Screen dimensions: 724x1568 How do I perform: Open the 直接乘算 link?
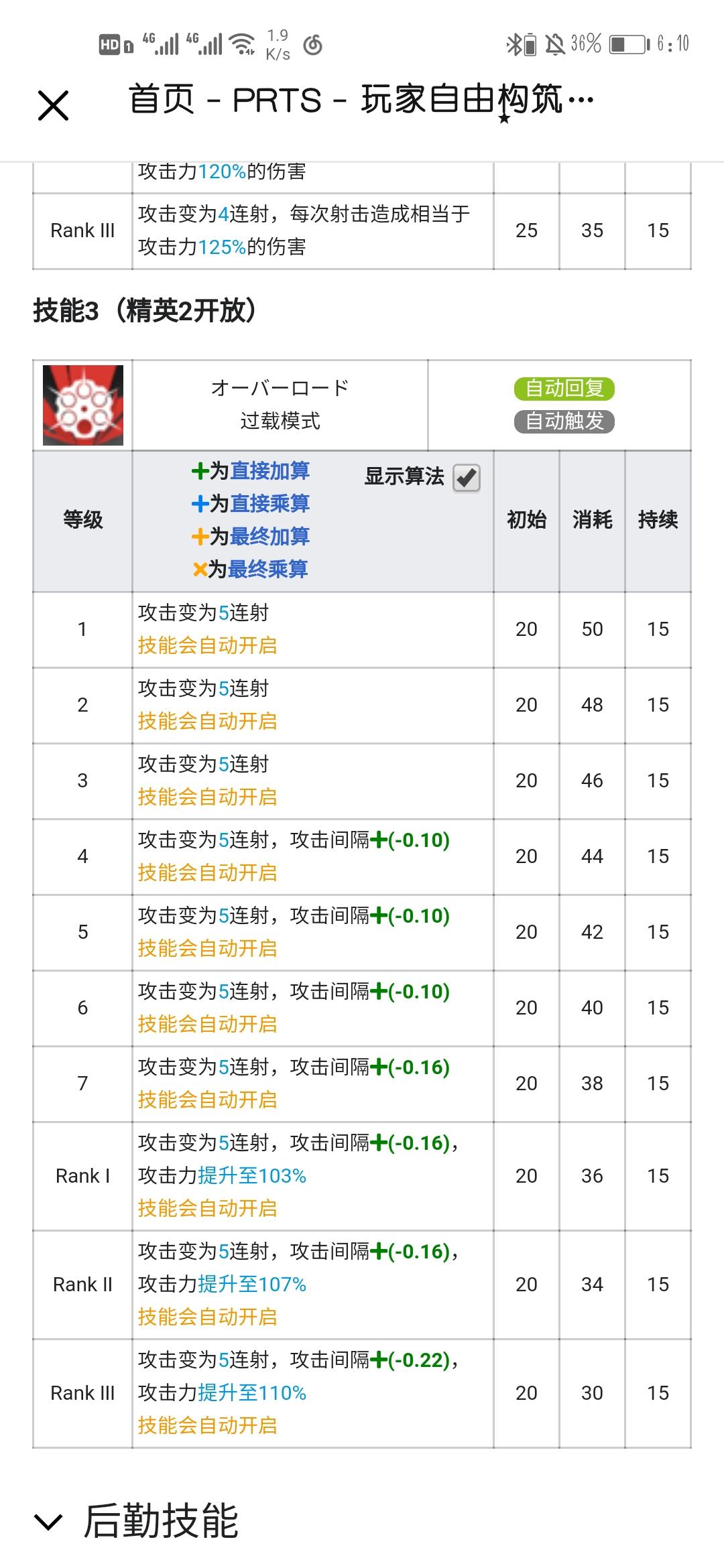269,504
